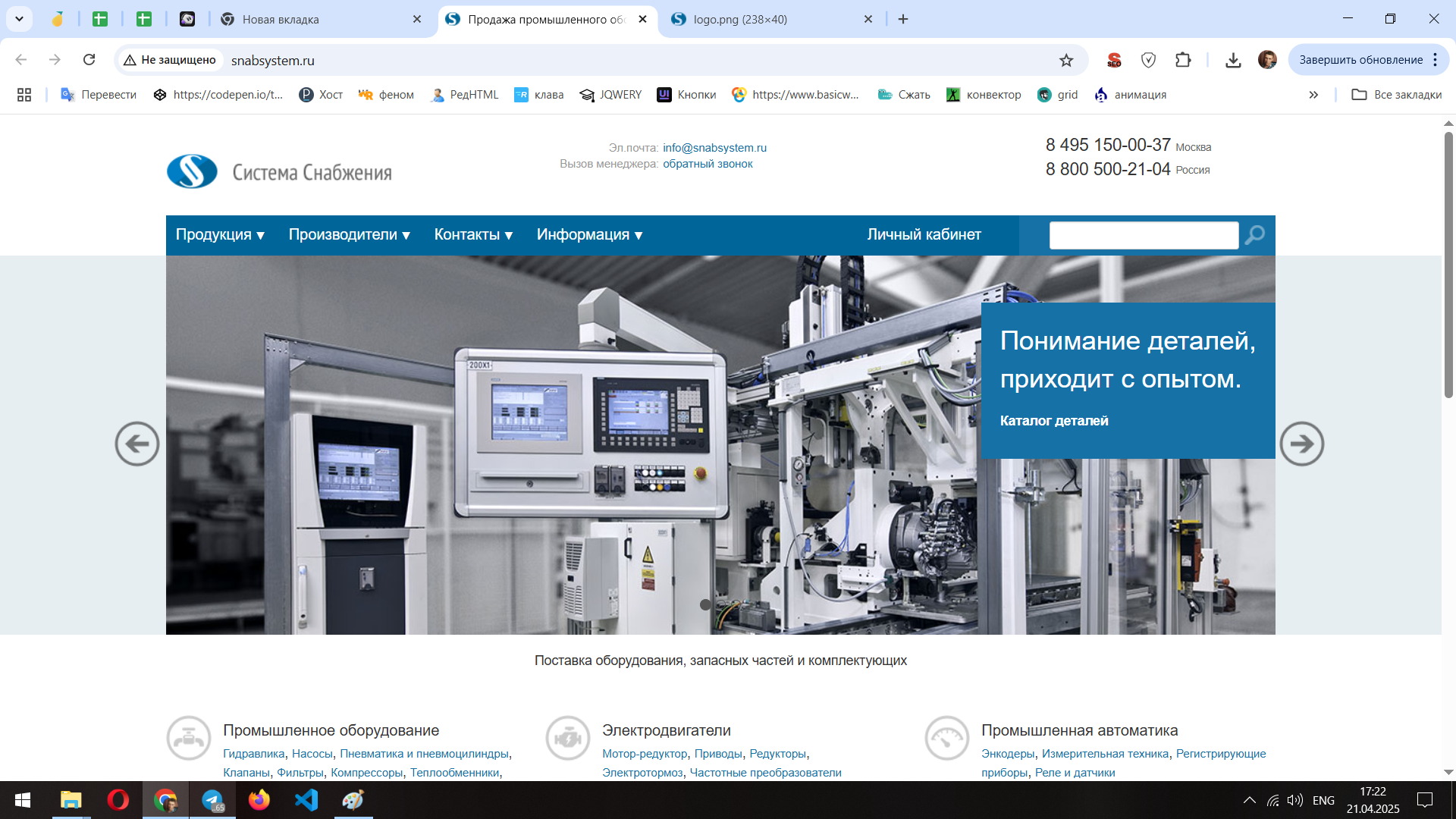Expand the Производители dropdown menu
The image size is (1456, 819).
point(349,235)
